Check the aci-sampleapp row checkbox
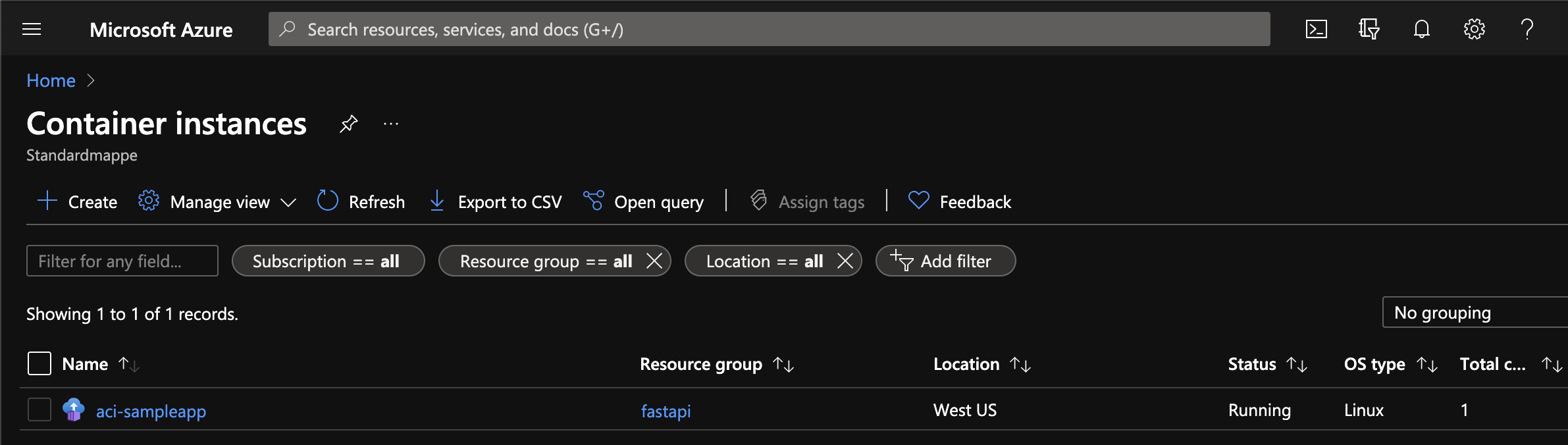The height and width of the screenshot is (445, 1568). click(x=39, y=409)
